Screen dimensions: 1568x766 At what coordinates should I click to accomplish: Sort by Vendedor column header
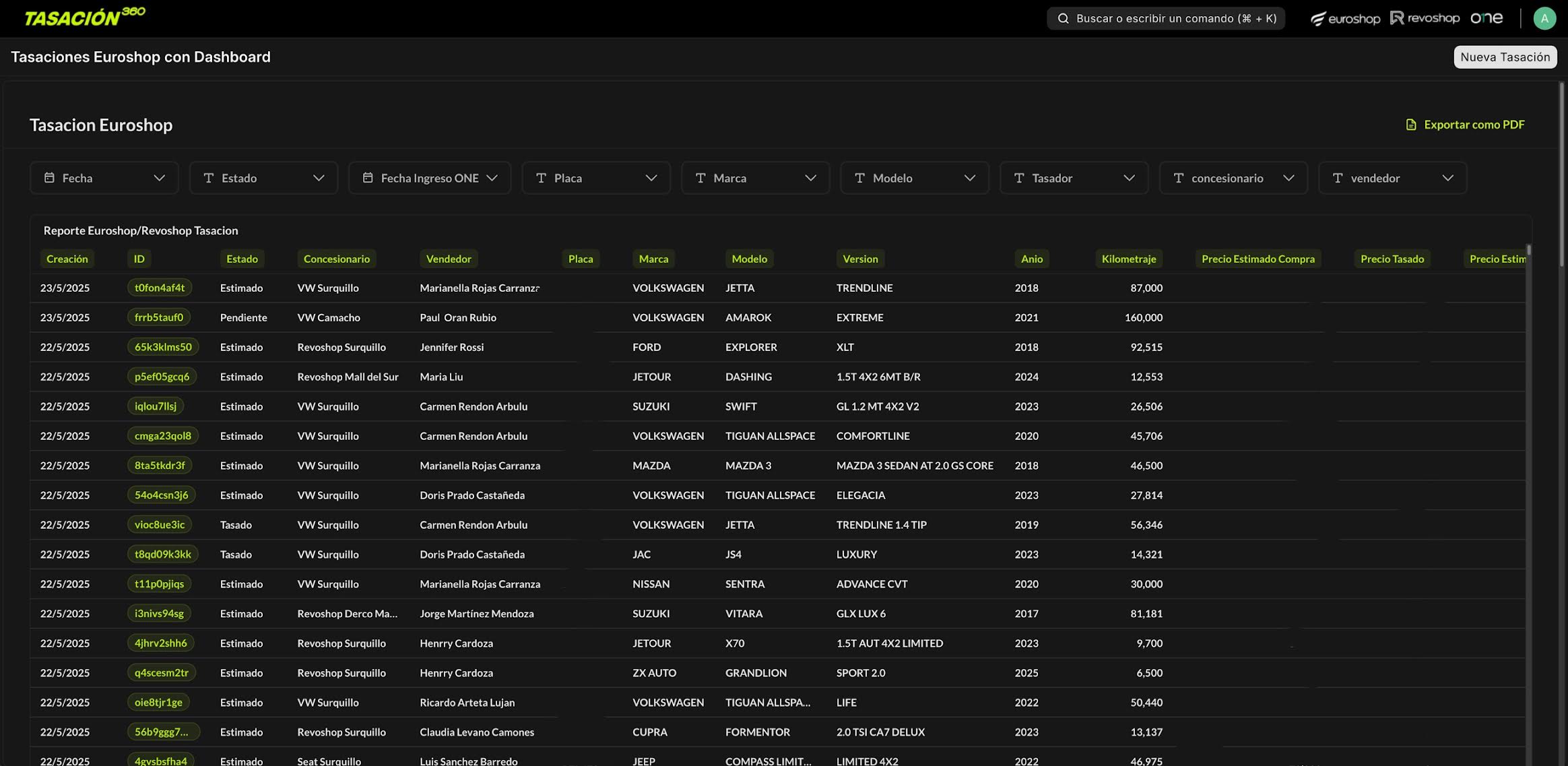pyautogui.click(x=449, y=259)
